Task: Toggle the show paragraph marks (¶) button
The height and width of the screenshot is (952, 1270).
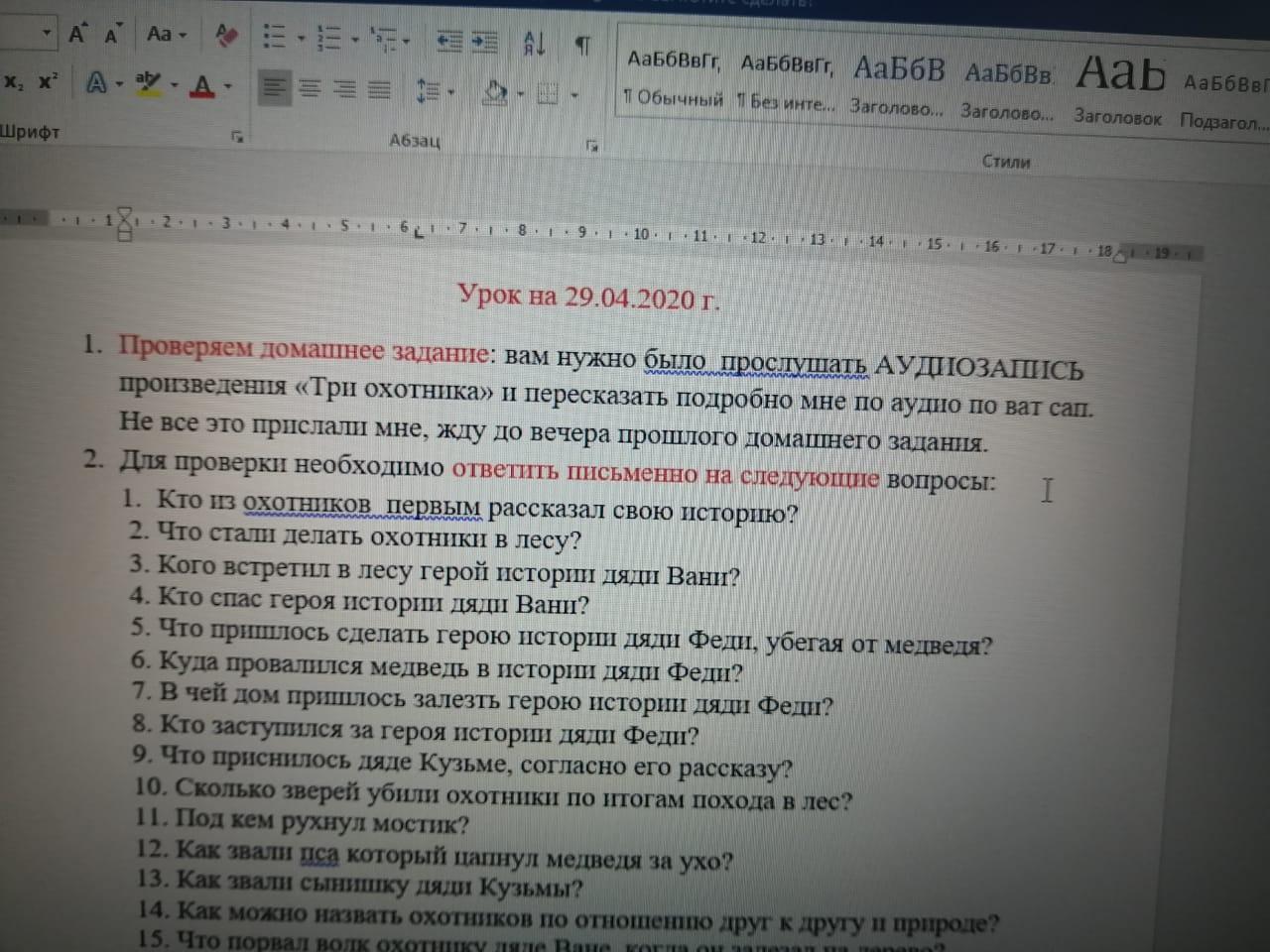Action: tap(582, 46)
